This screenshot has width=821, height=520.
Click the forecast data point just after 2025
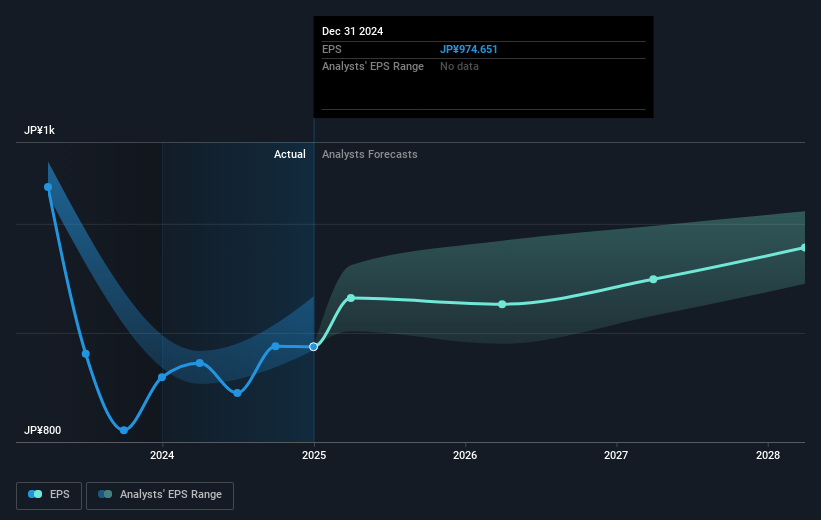pyautogui.click(x=351, y=298)
